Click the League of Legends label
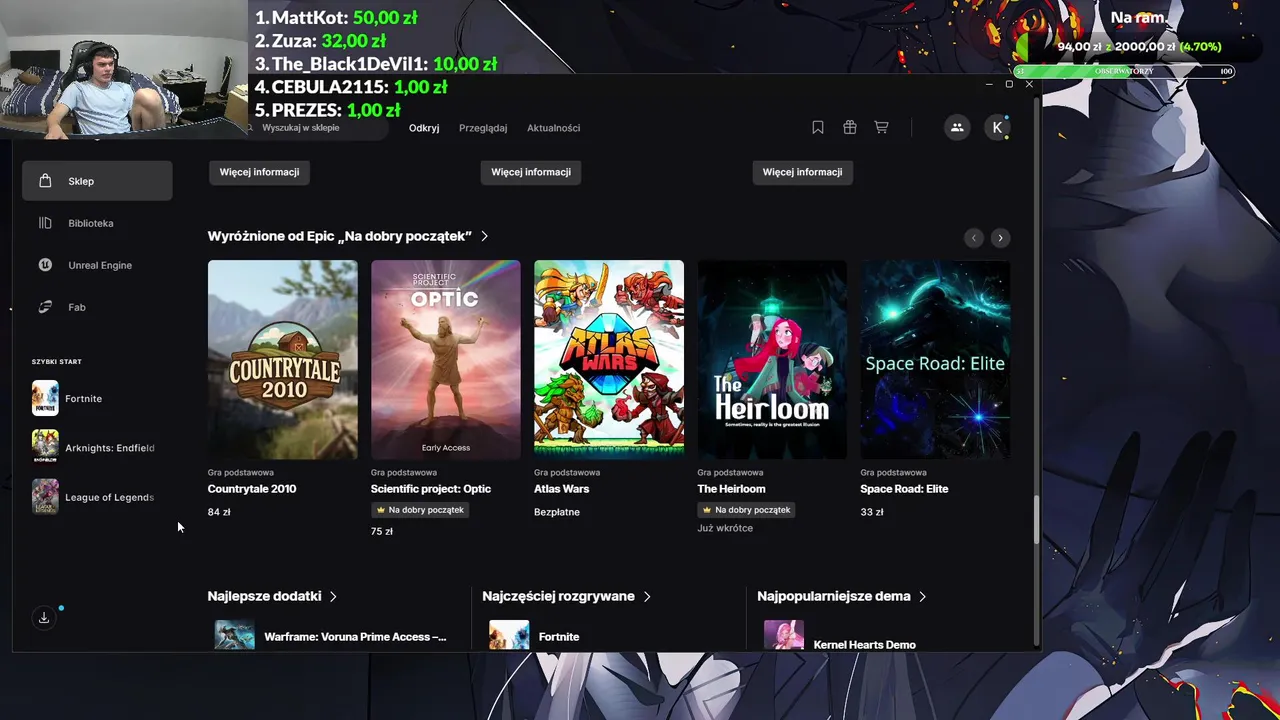Viewport: 1280px width, 720px height. point(109,498)
